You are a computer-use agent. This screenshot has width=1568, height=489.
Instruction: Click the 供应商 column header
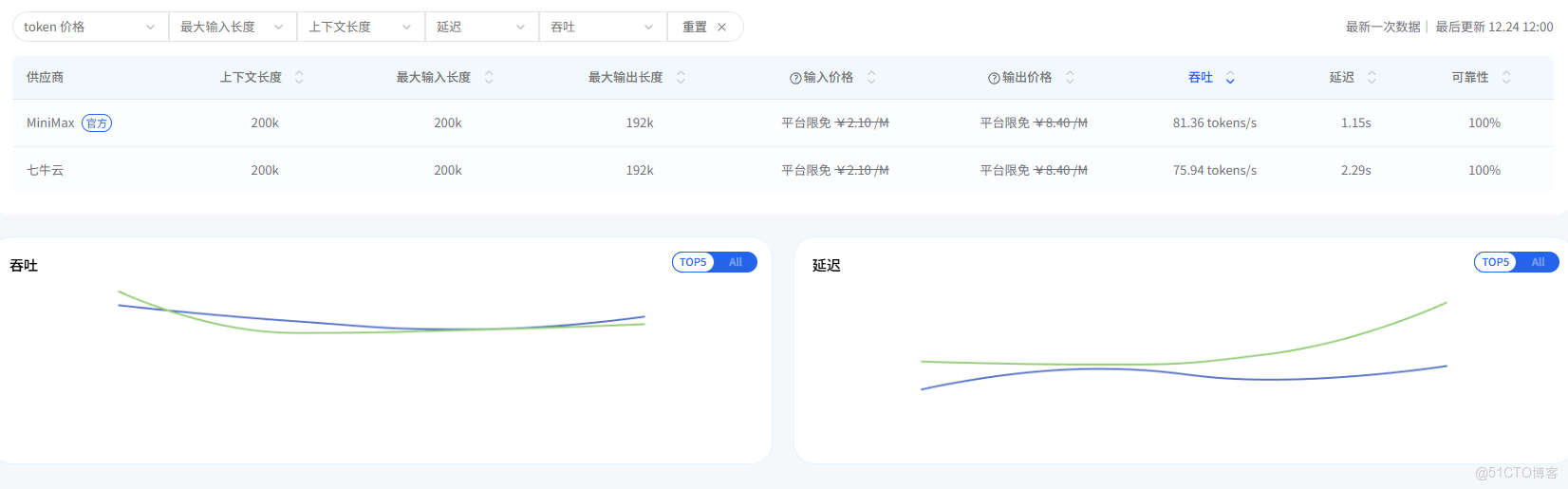click(x=45, y=77)
